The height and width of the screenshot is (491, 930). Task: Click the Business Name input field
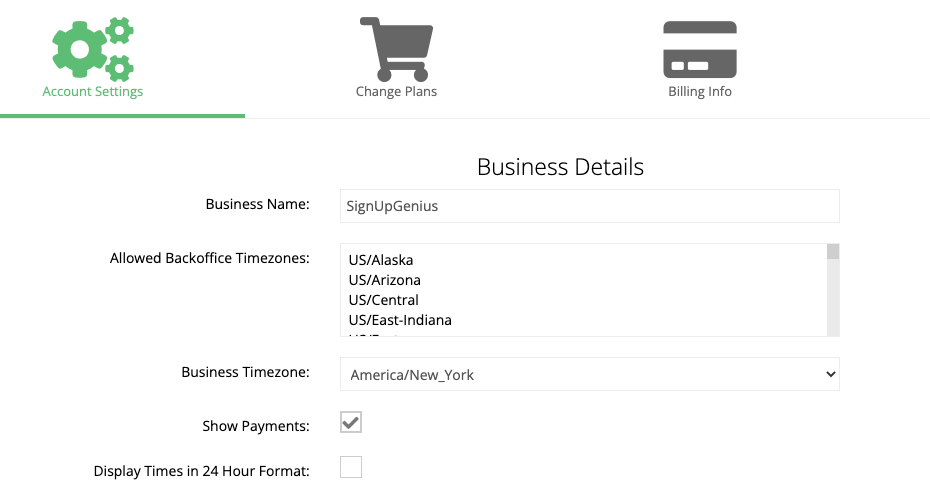(x=590, y=206)
